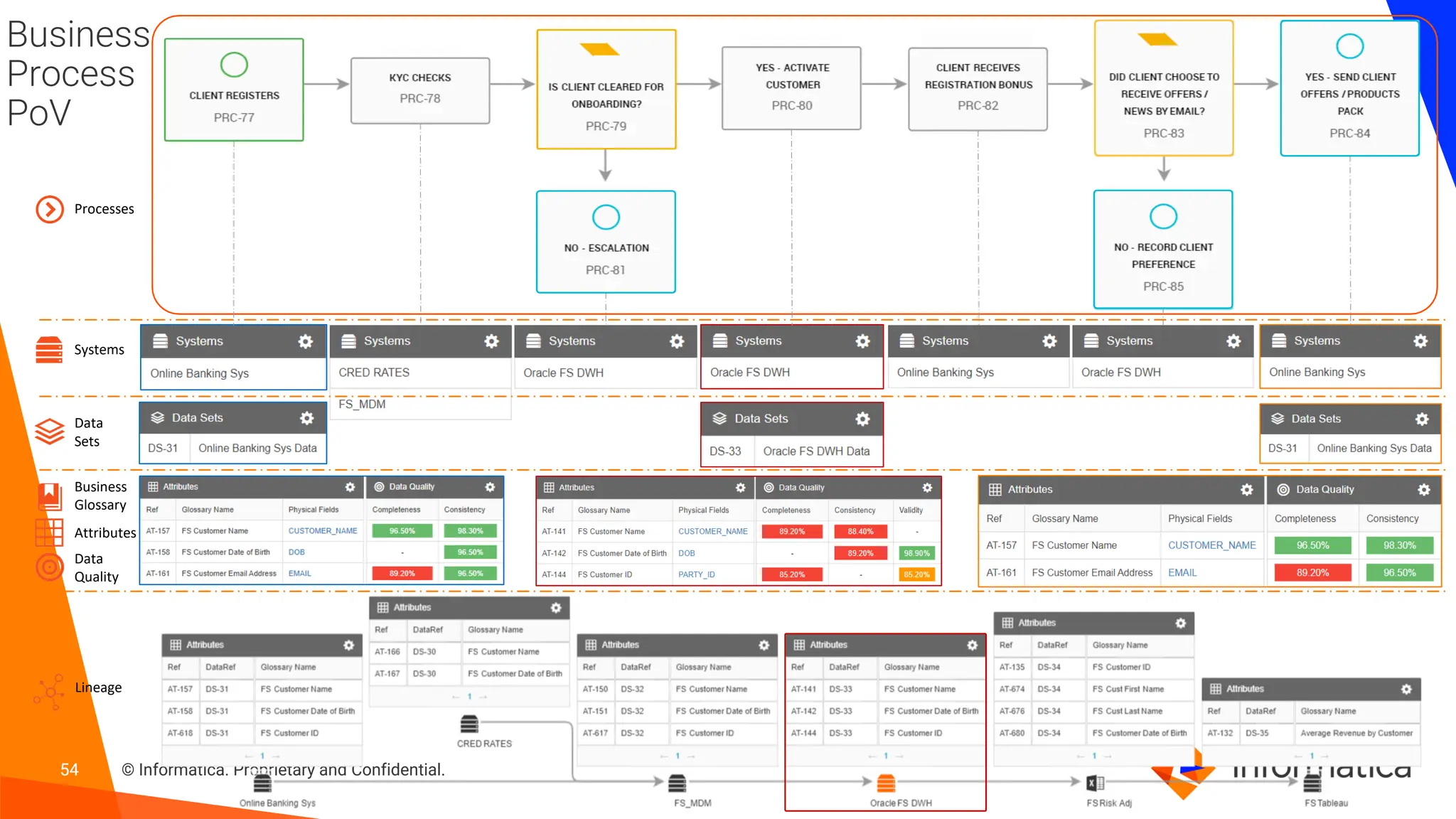Click the Lineage network icon in legend
Viewport: 1456px width, 819px height.
(x=49, y=691)
